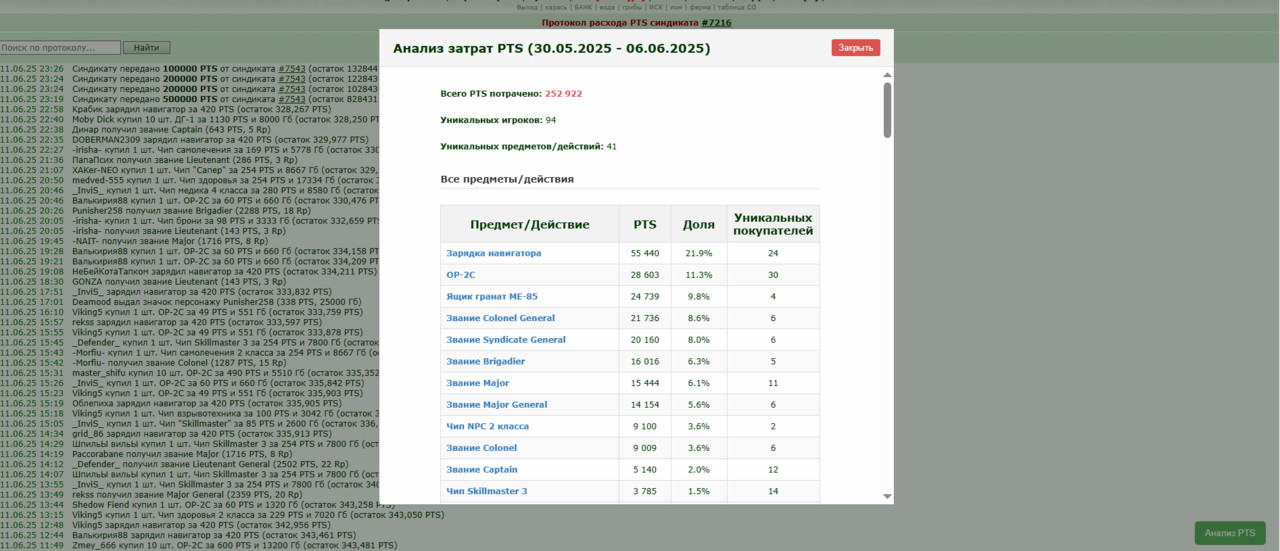Click buyers count 30 in OP-2C row
The image size is (1280, 551).
tap(773, 275)
